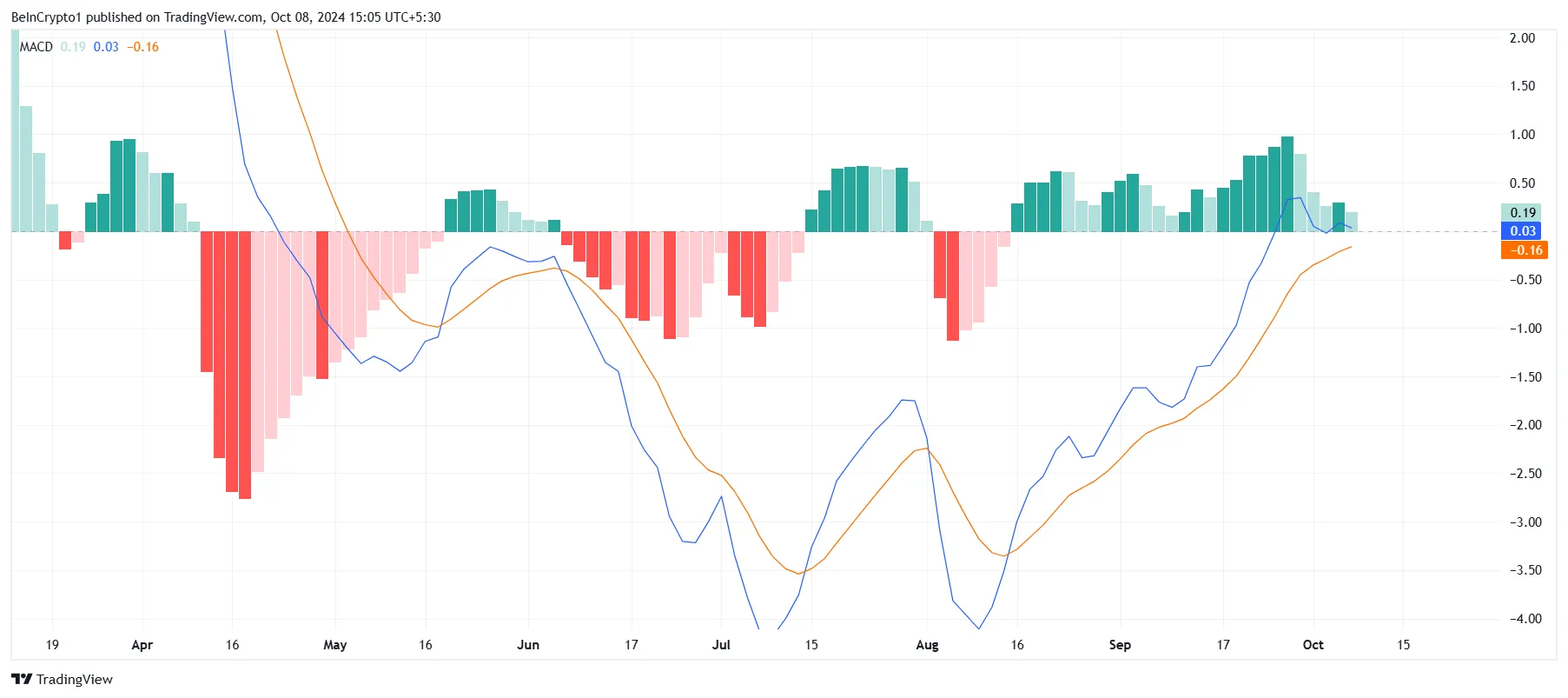
Task: Click the orange −0.16 price axis tag
Action: click(1525, 250)
